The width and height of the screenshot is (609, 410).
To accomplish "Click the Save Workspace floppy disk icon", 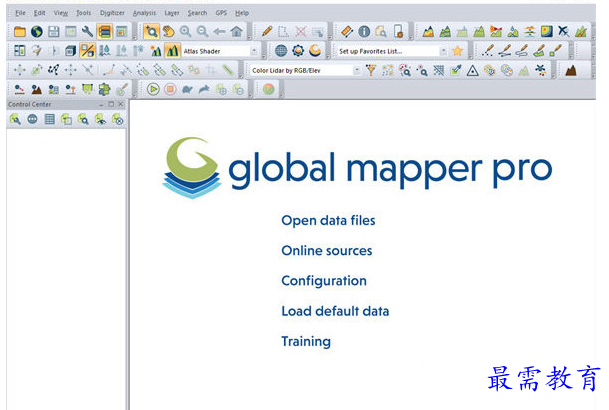I will pyautogui.click(x=54, y=31).
